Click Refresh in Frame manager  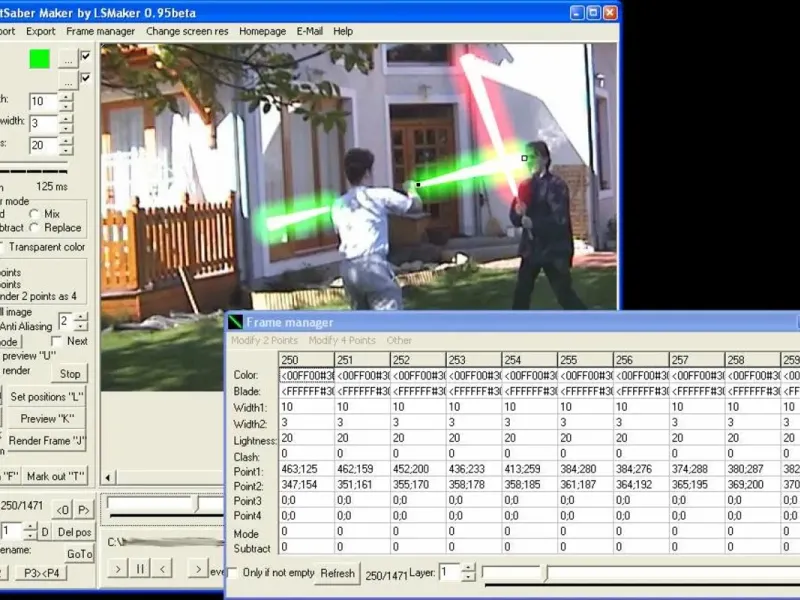[x=337, y=573]
